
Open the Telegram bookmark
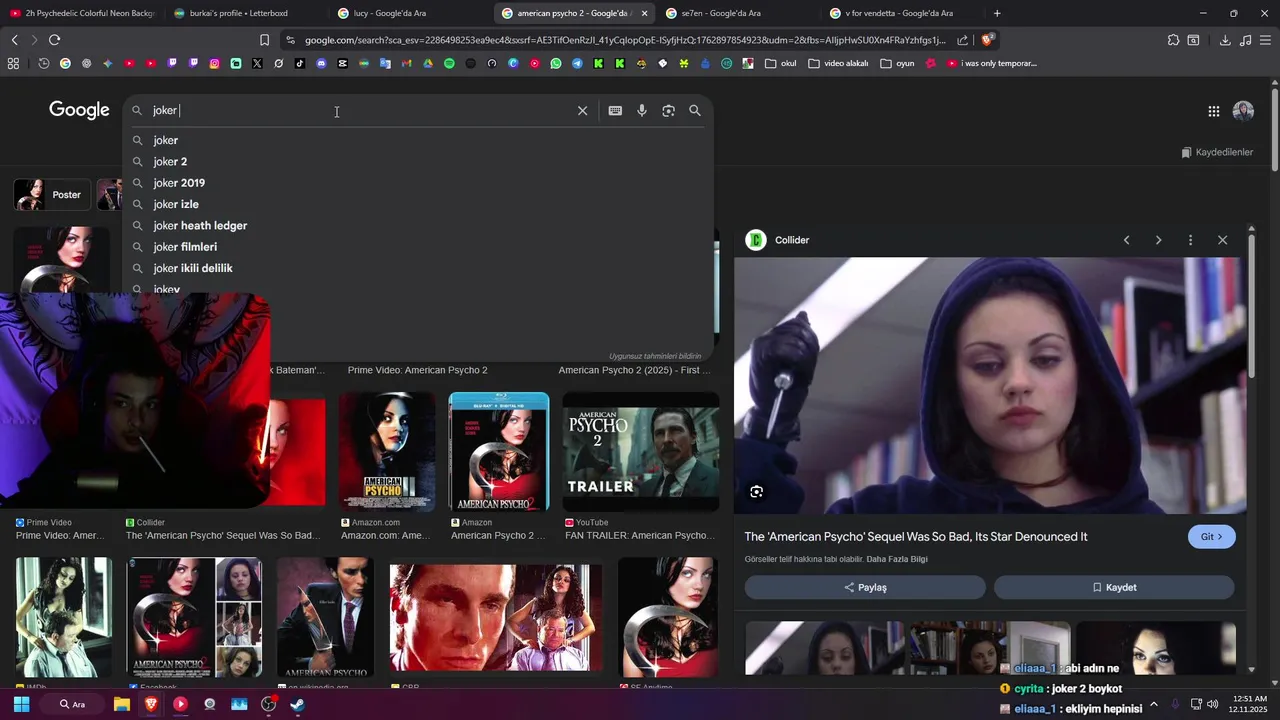[x=577, y=63]
